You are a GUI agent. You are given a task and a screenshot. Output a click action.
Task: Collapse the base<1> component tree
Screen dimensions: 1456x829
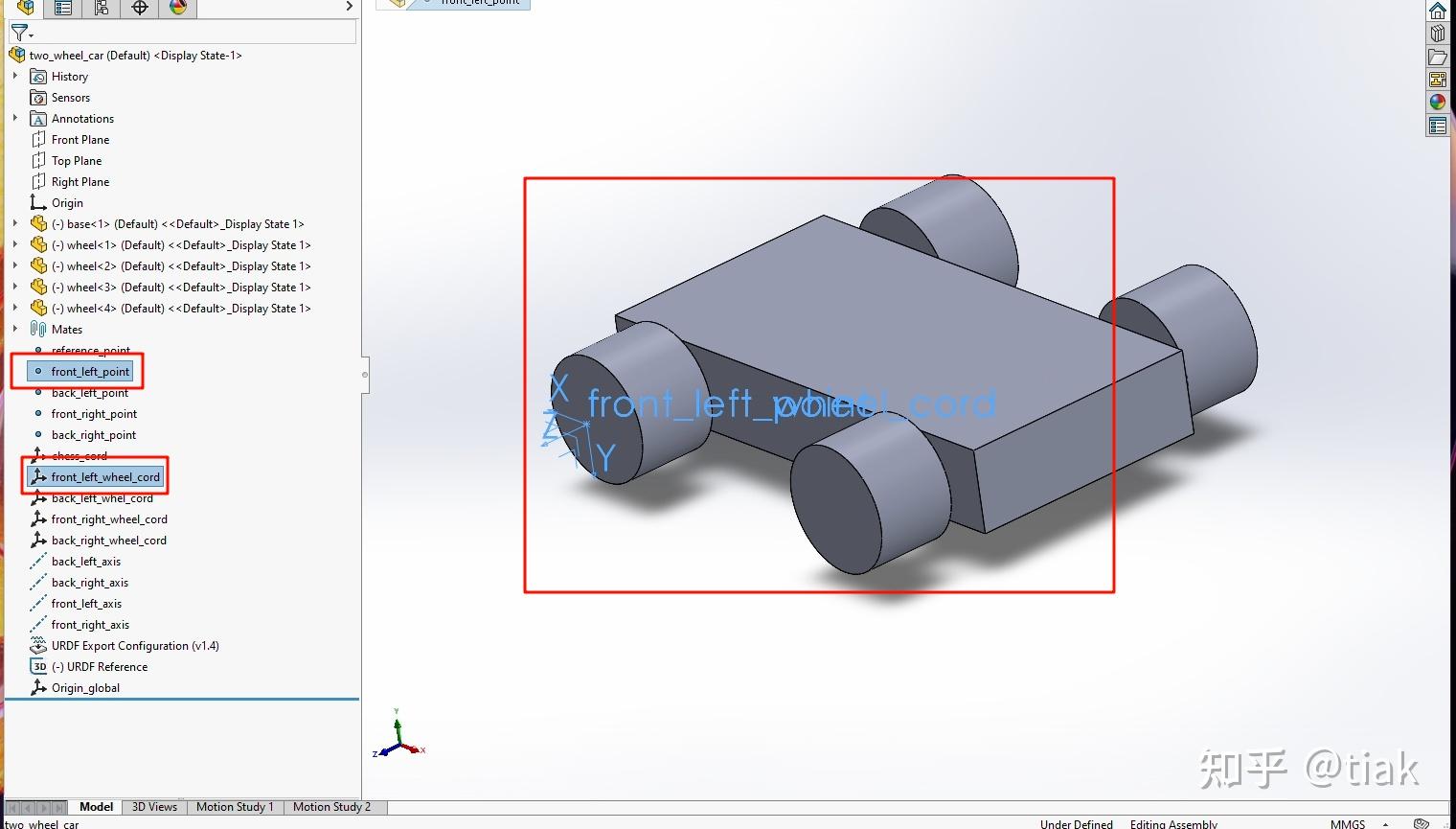13,223
